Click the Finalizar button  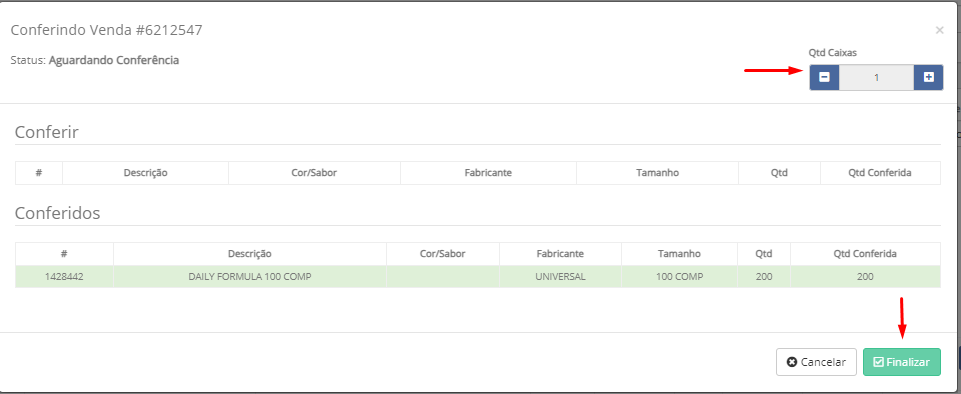click(902, 362)
